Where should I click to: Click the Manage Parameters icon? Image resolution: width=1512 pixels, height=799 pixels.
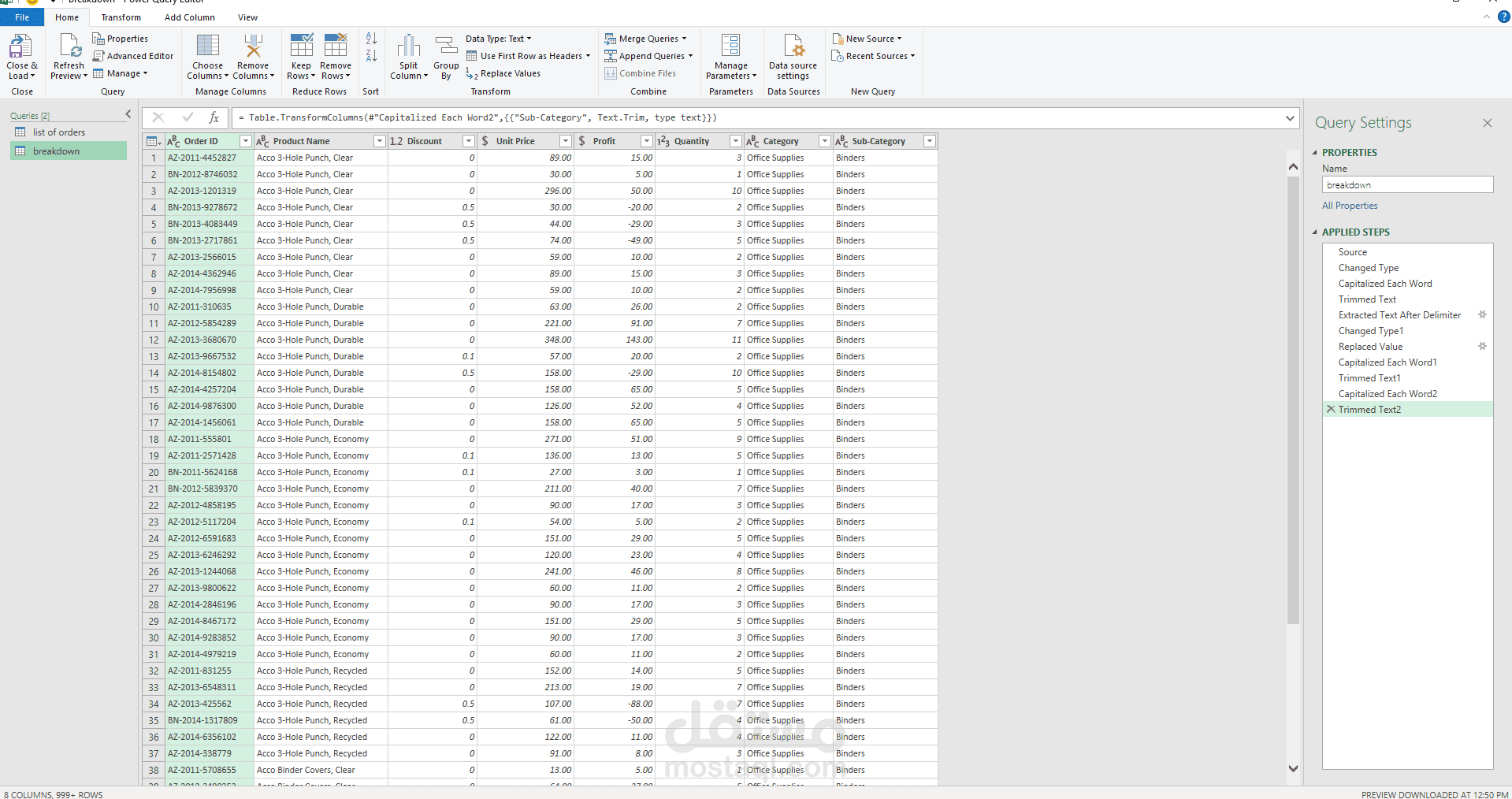click(731, 46)
